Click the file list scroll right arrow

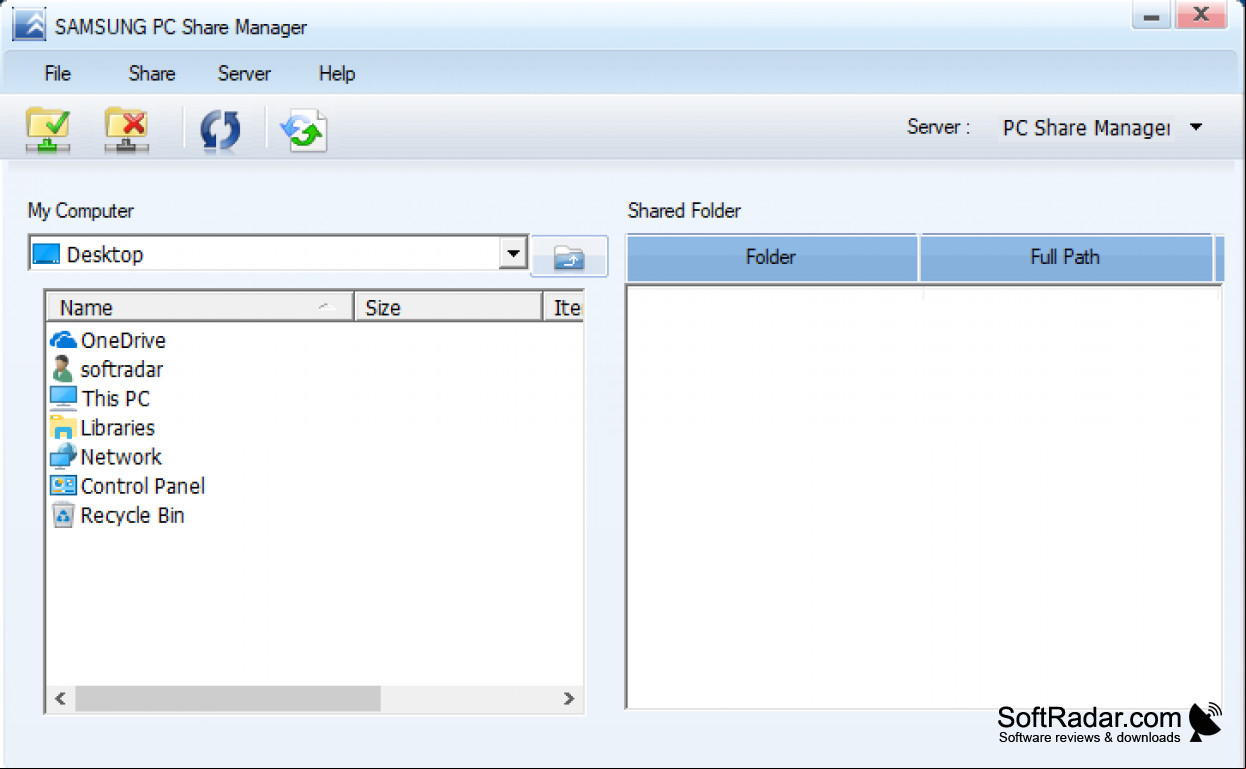pyautogui.click(x=569, y=698)
